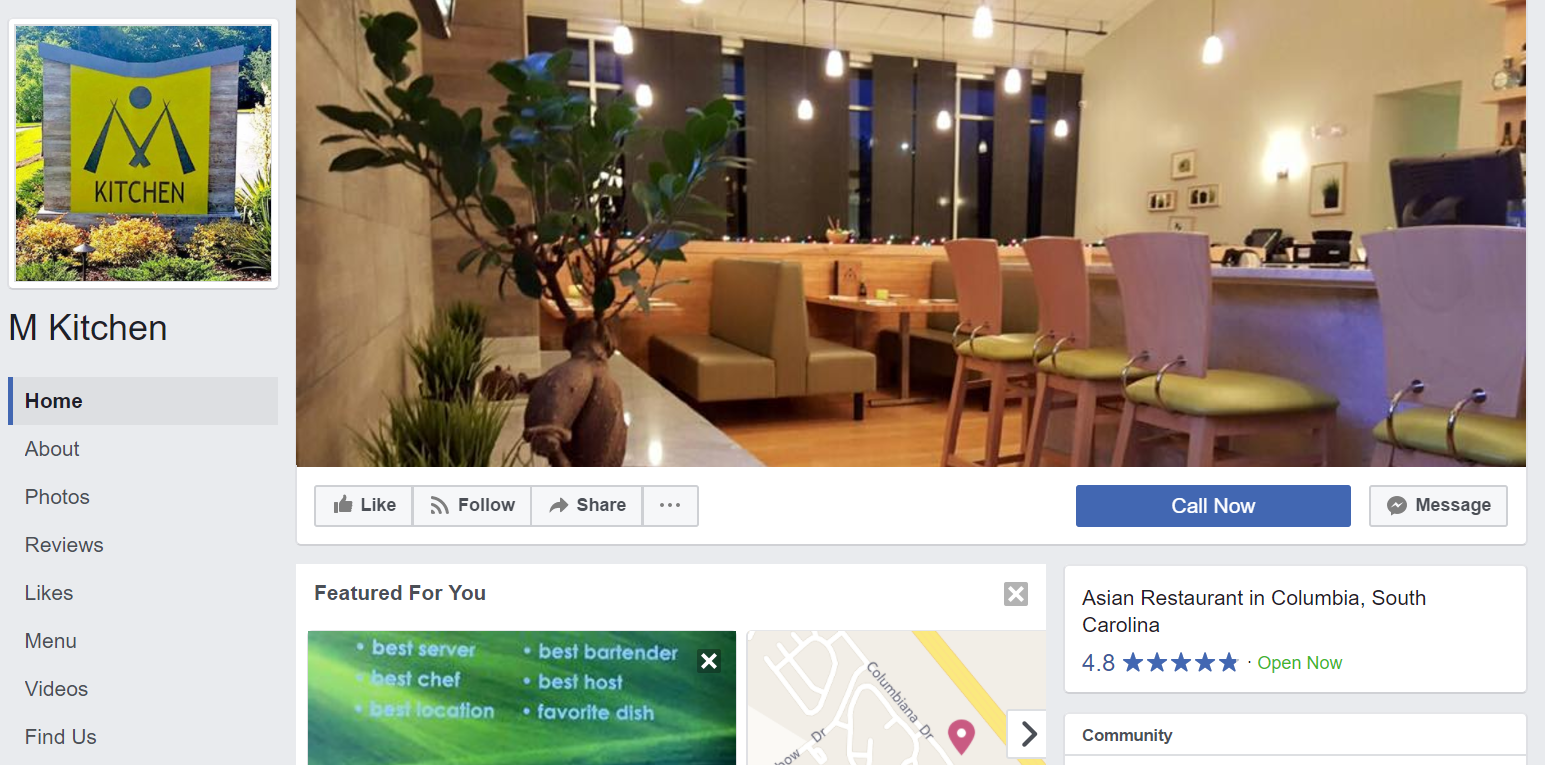This screenshot has width=1545, height=765.
Task: Dismiss the Featured For You section
Action: click(x=1016, y=594)
